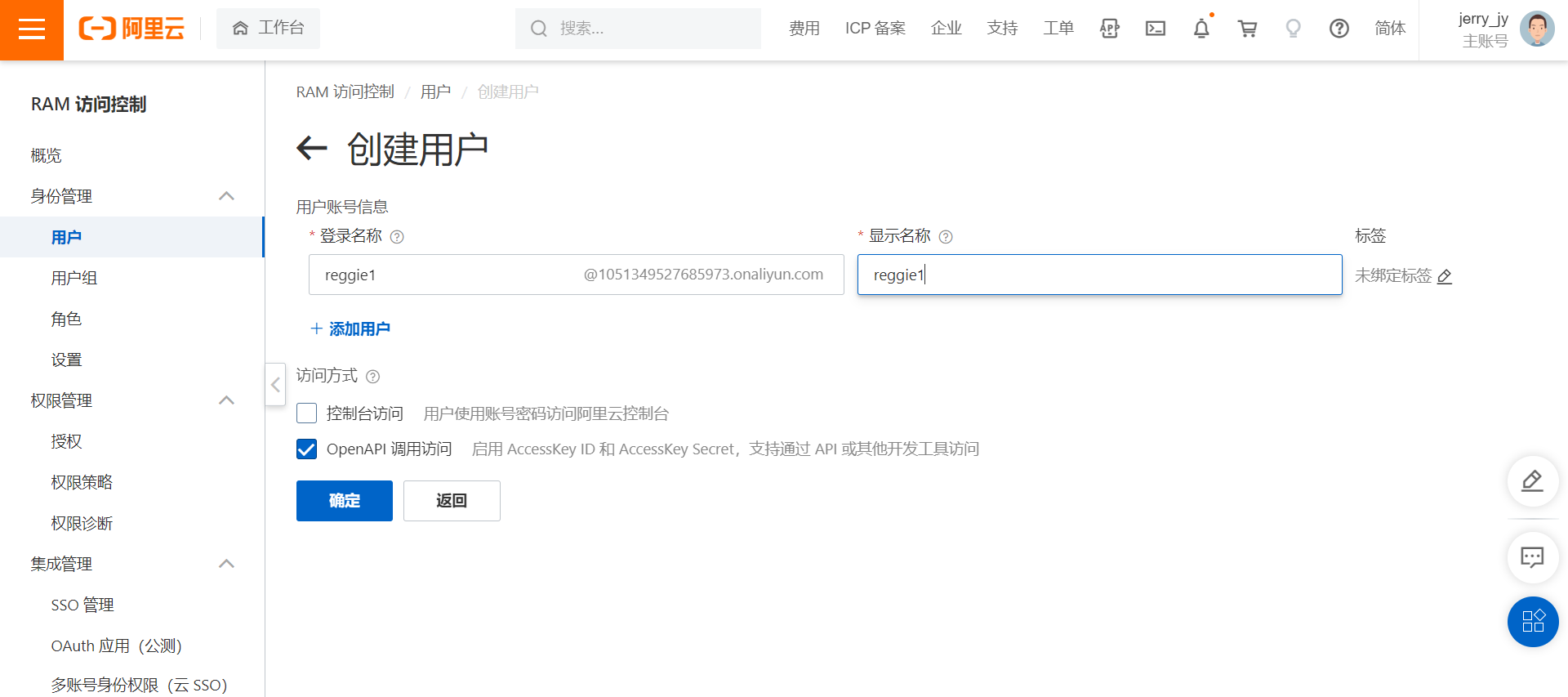Show help tooltip for 登录名称
The image size is (1568, 697).
(397, 237)
